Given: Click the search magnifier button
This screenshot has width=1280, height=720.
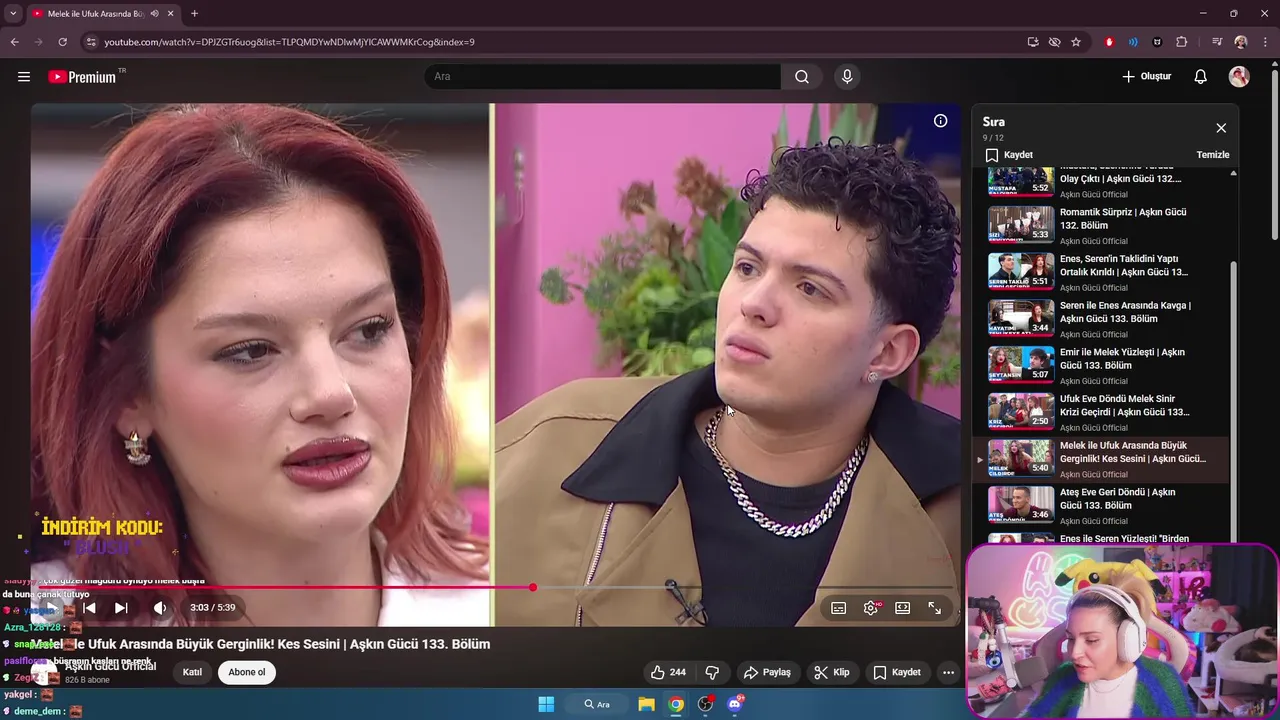Looking at the screenshot, I should click(802, 77).
